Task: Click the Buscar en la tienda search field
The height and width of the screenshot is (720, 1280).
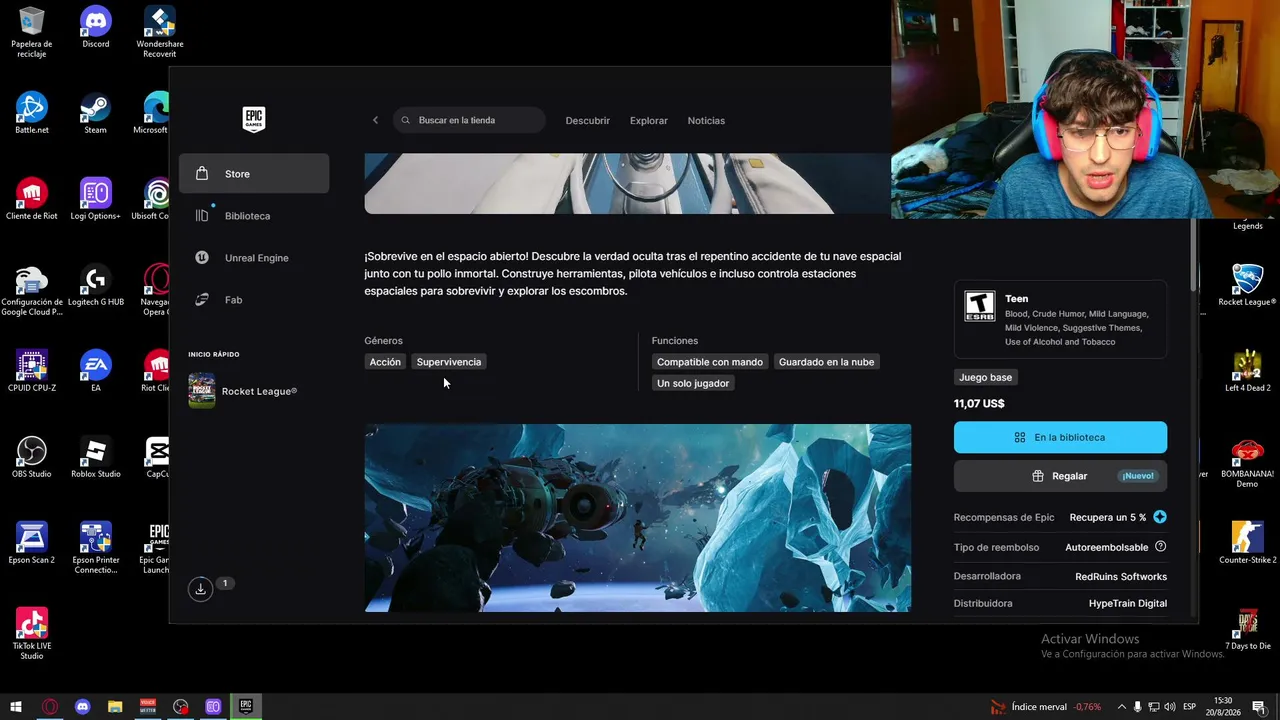Action: click(x=469, y=120)
